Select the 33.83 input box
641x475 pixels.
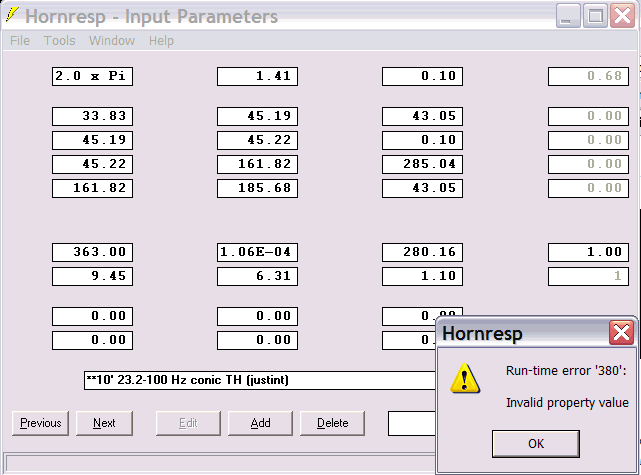pos(92,117)
